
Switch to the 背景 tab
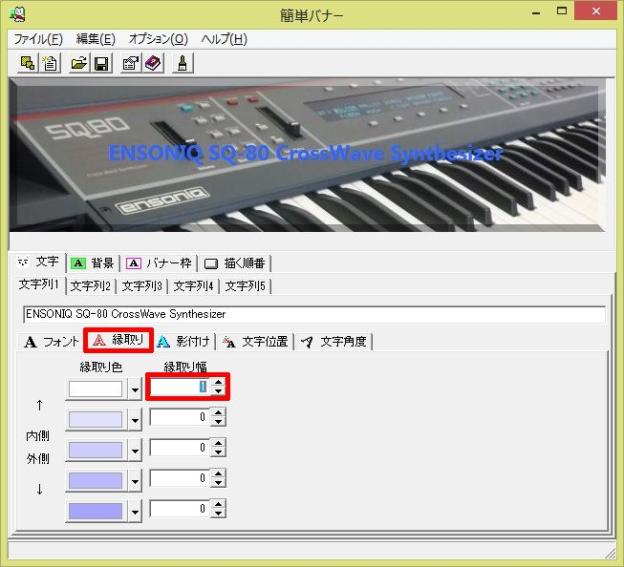point(93,263)
